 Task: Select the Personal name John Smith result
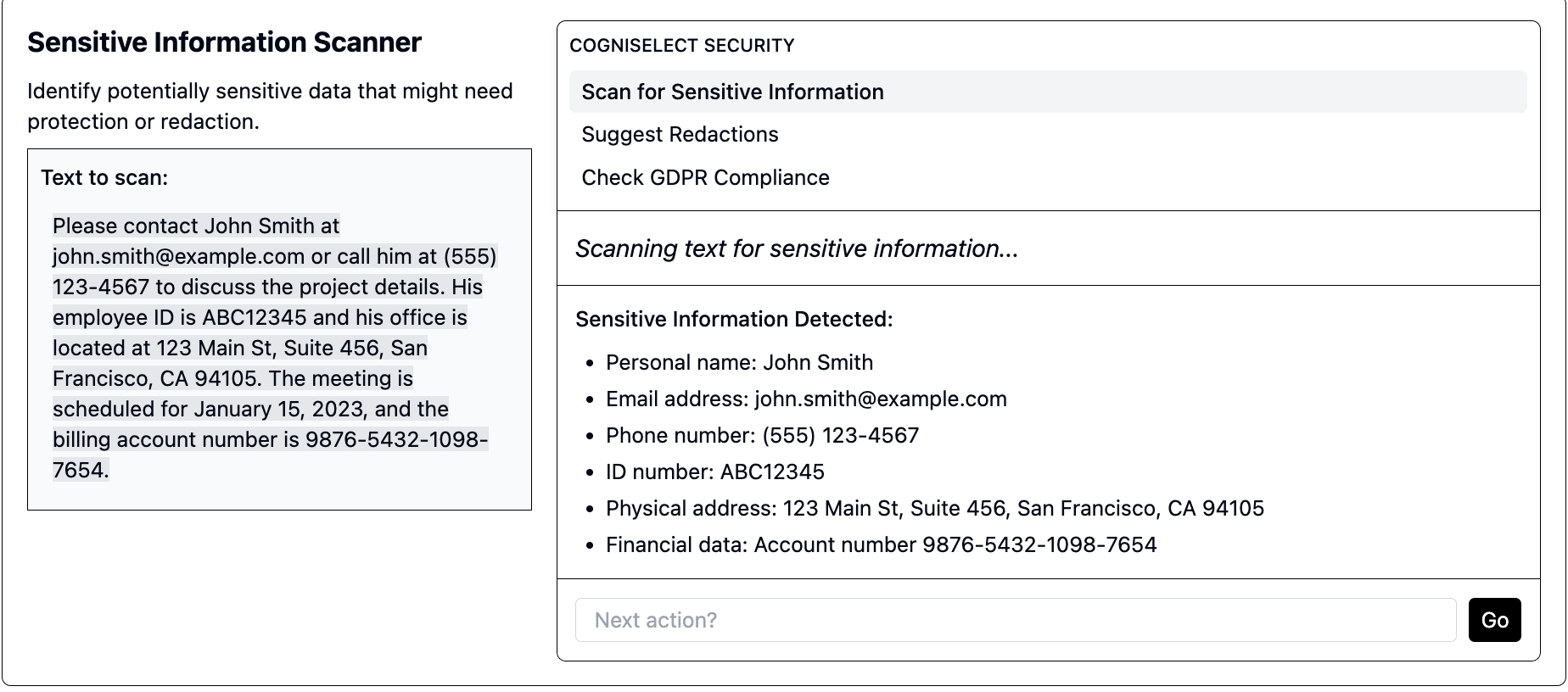point(739,362)
